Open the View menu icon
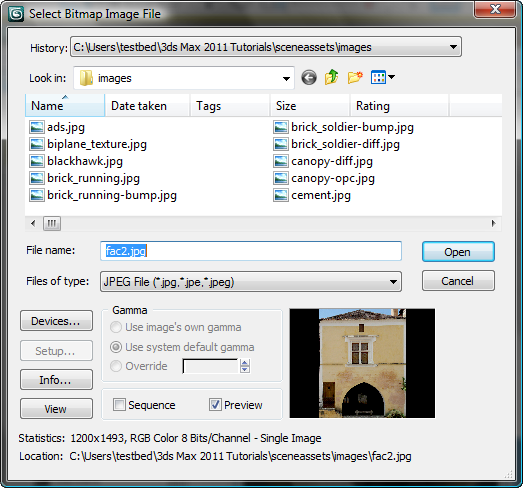523x488 pixels. [383, 77]
